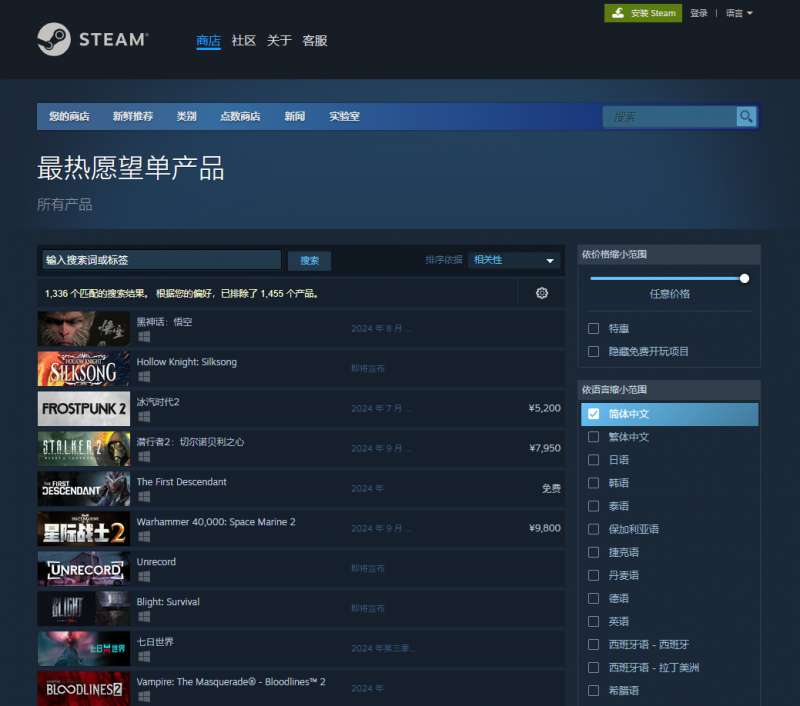Select the 点数商店 tab
The image size is (800, 706).
click(240, 117)
